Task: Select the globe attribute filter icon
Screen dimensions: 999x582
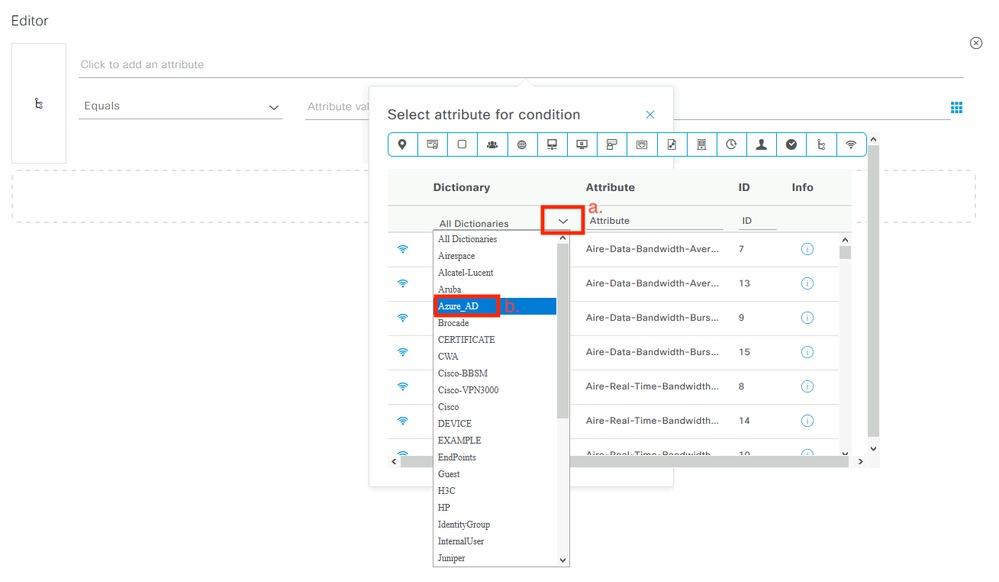Action: (x=521, y=144)
